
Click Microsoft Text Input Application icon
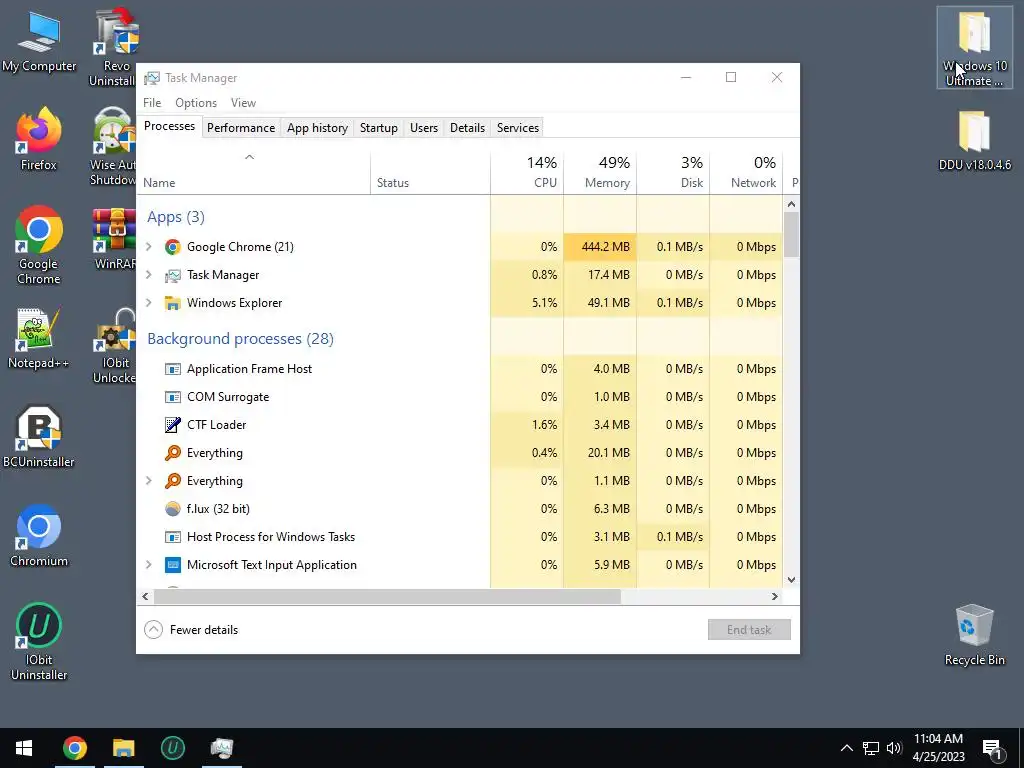pyautogui.click(x=172, y=565)
